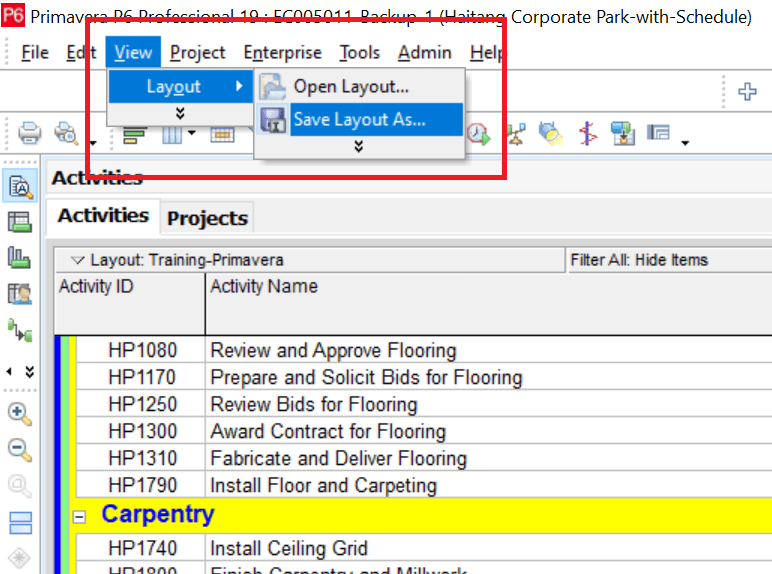This screenshot has width=772, height=574.
Task: Choose Save Layout As menu entry
Action: click(x=360, y=120)
